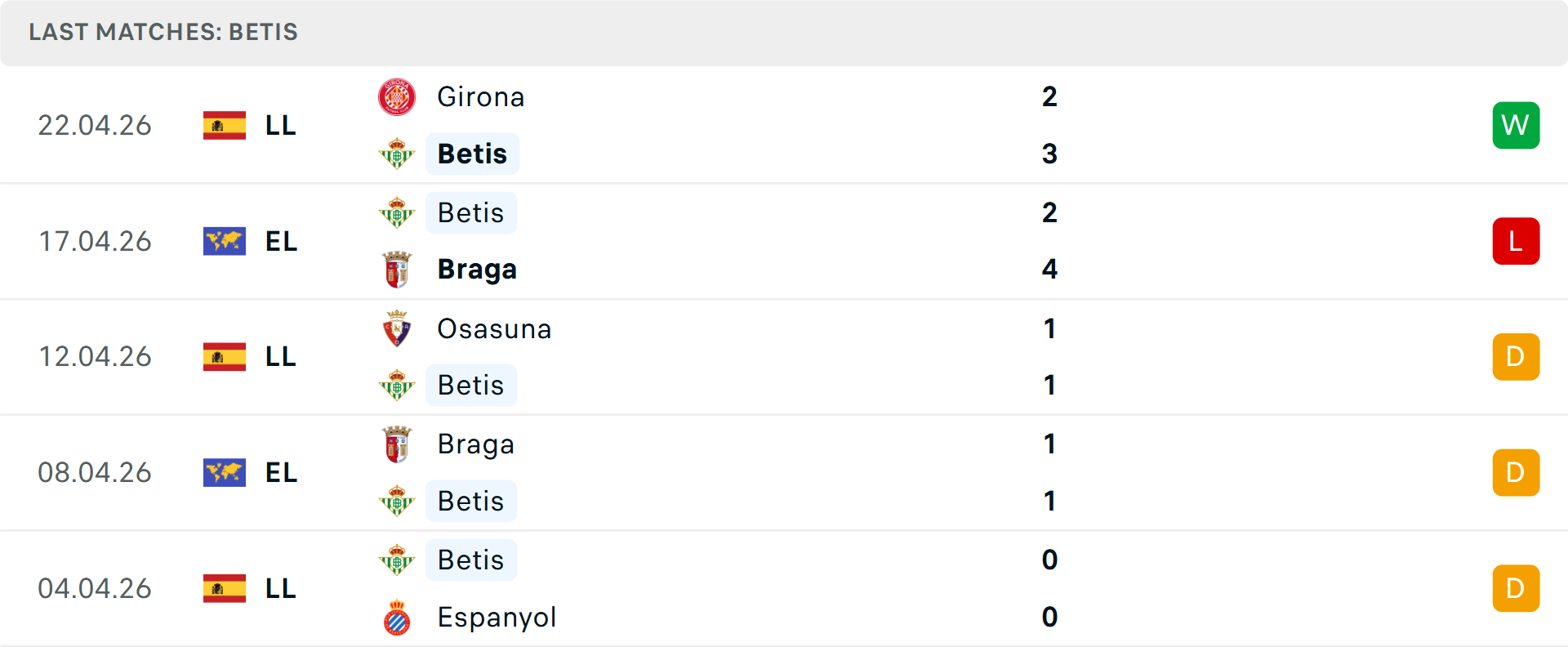Screen dimensions: 1568x647
Task: Open the Girona team link
Action: point(481,97)
